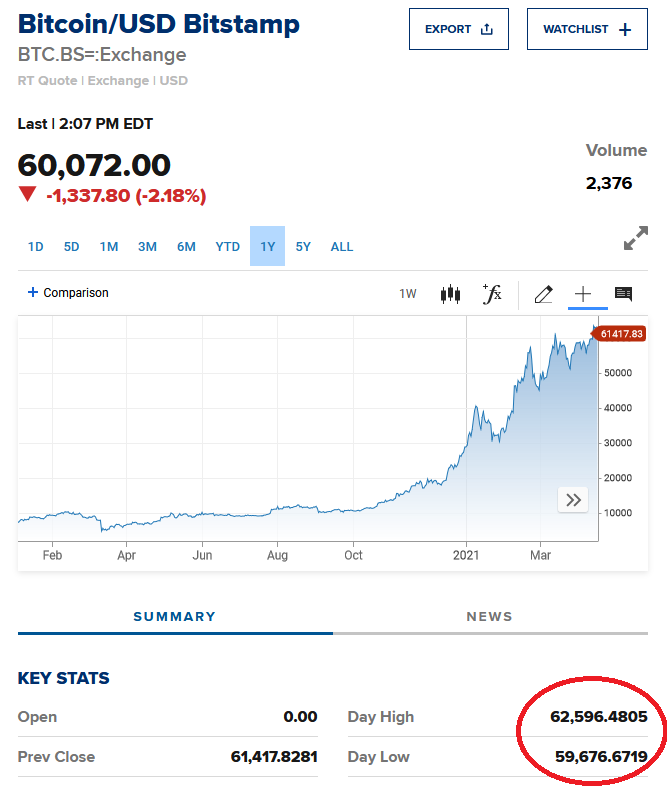The width and height of the screenshot is (667, 786).
Task: Open the 1W interval dropdown
Action: point(408,294)
